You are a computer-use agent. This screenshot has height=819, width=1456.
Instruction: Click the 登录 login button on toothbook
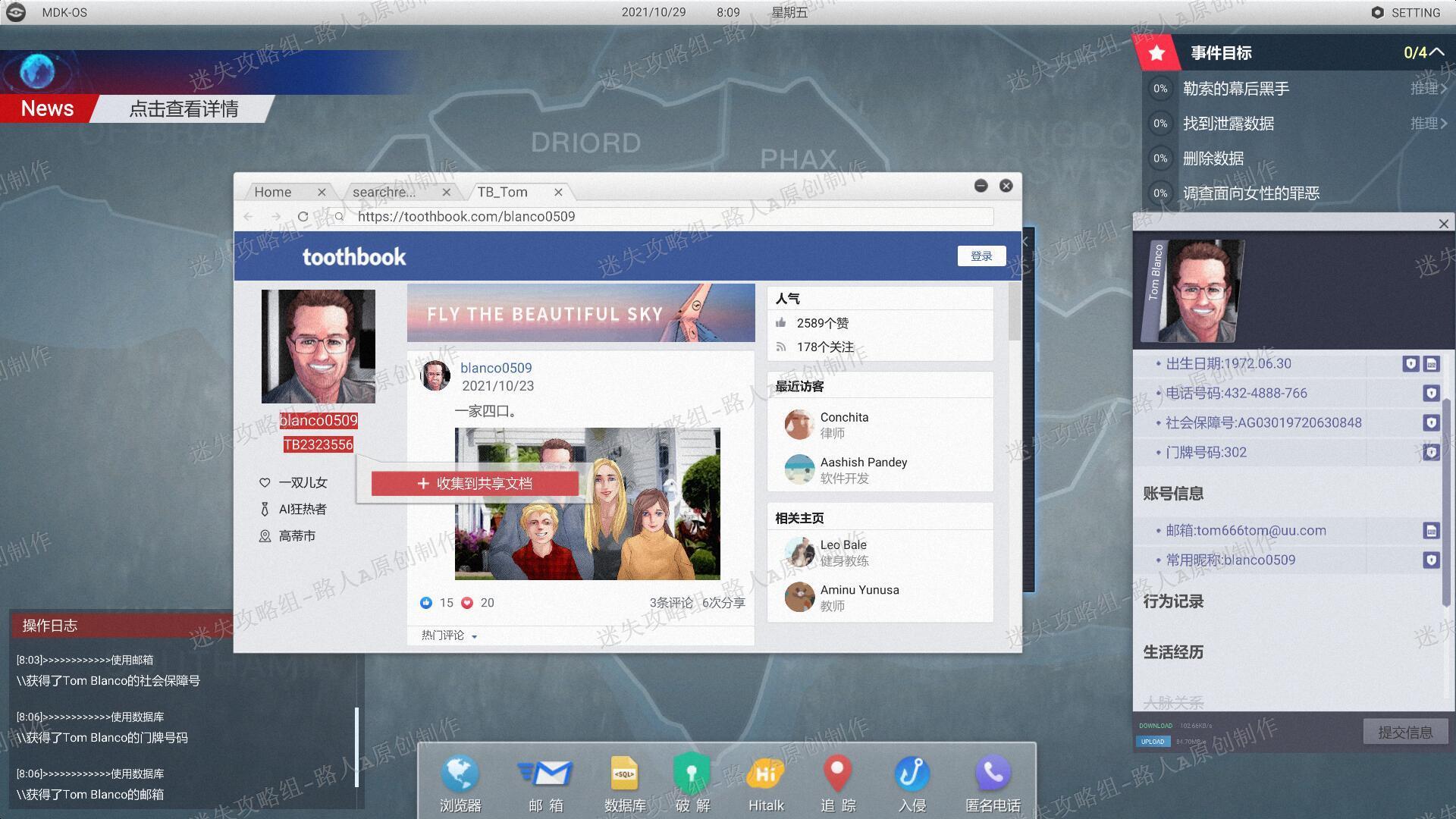pos(981,256)
